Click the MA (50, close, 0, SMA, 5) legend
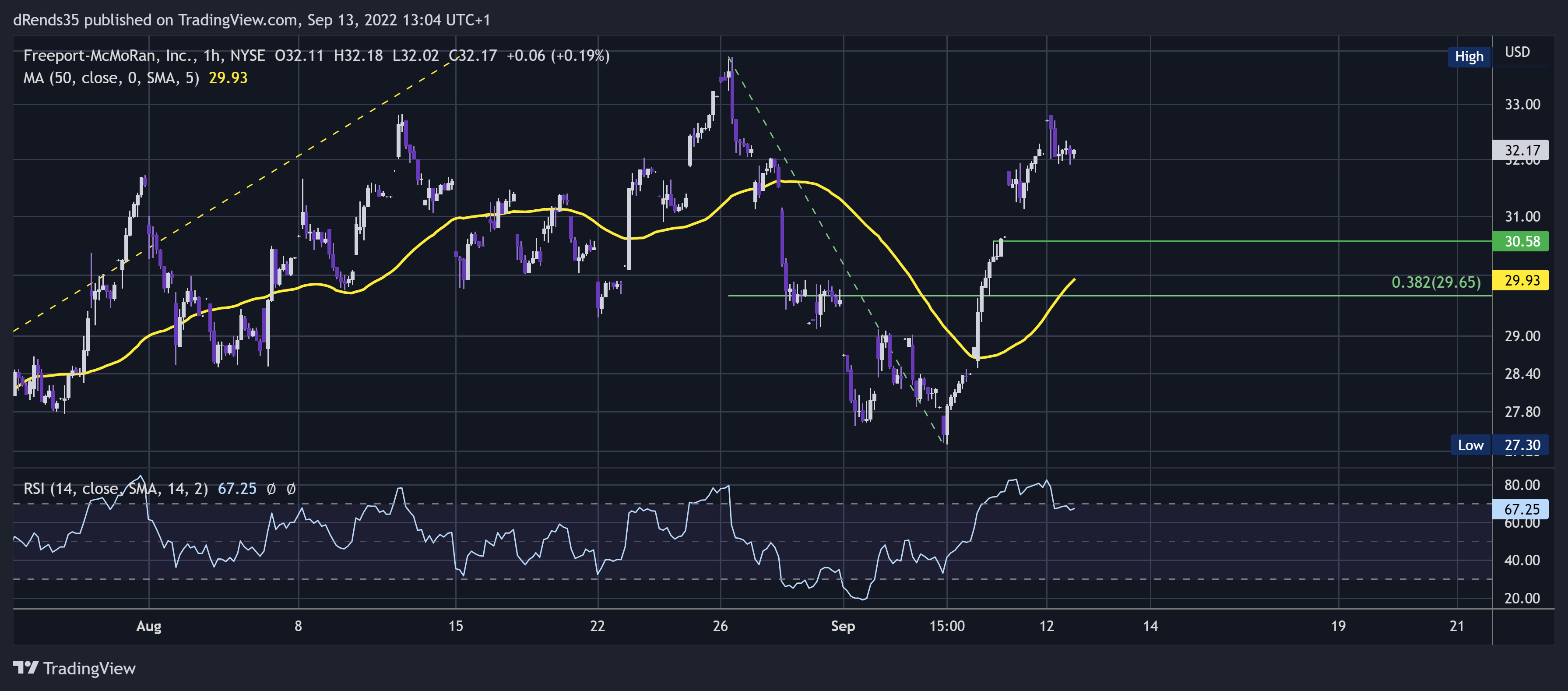Image resolution: width=1568 pixels, height=691 pixels. (x=111, y=78)
